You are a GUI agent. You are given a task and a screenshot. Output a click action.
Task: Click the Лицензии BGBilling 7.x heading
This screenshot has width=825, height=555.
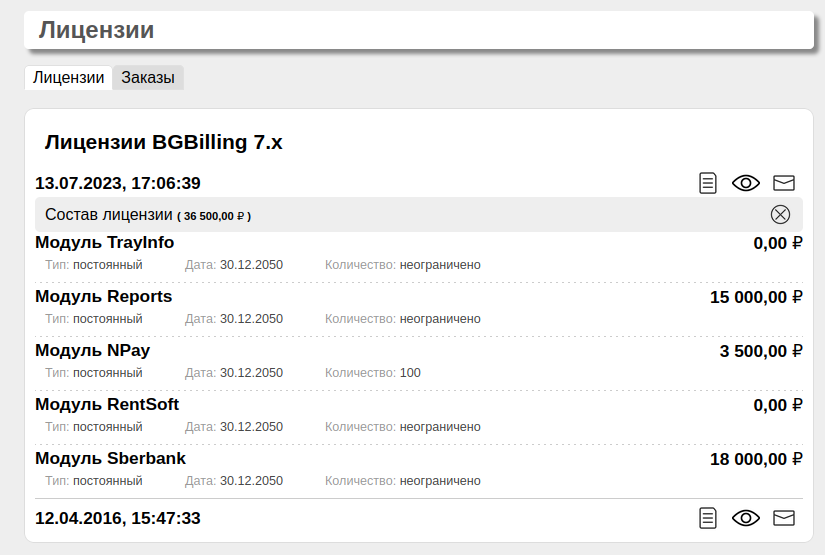coord(164,142)
